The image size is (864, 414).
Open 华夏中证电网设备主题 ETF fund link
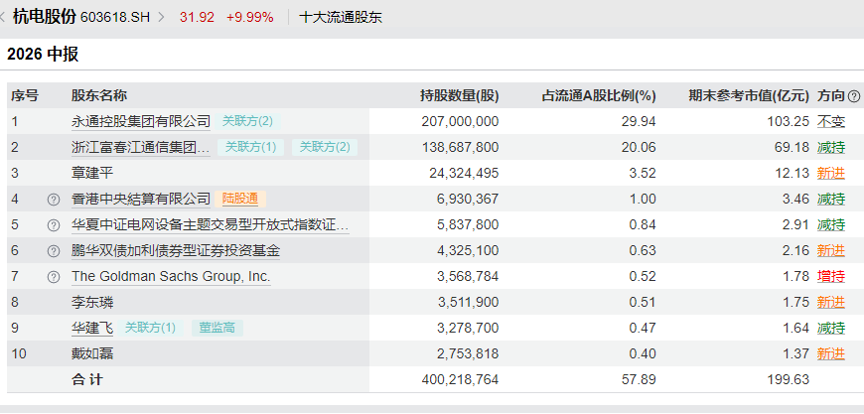coord(210,225)
